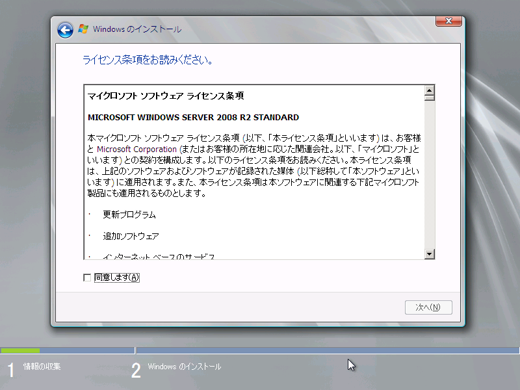
Task: Click the license scrollbar thumb
Action: pos(429,97)
